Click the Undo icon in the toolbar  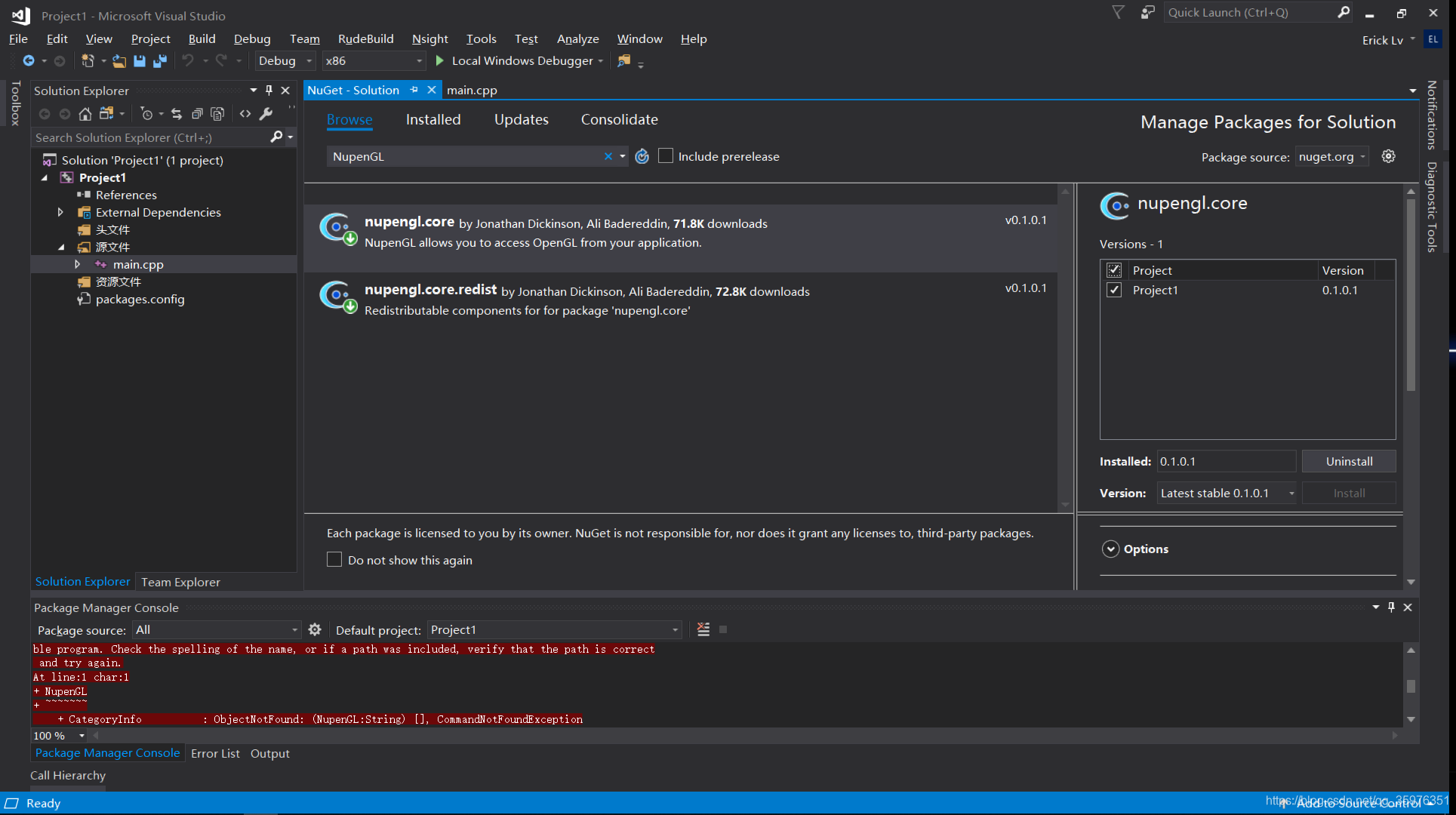point(188,61)
